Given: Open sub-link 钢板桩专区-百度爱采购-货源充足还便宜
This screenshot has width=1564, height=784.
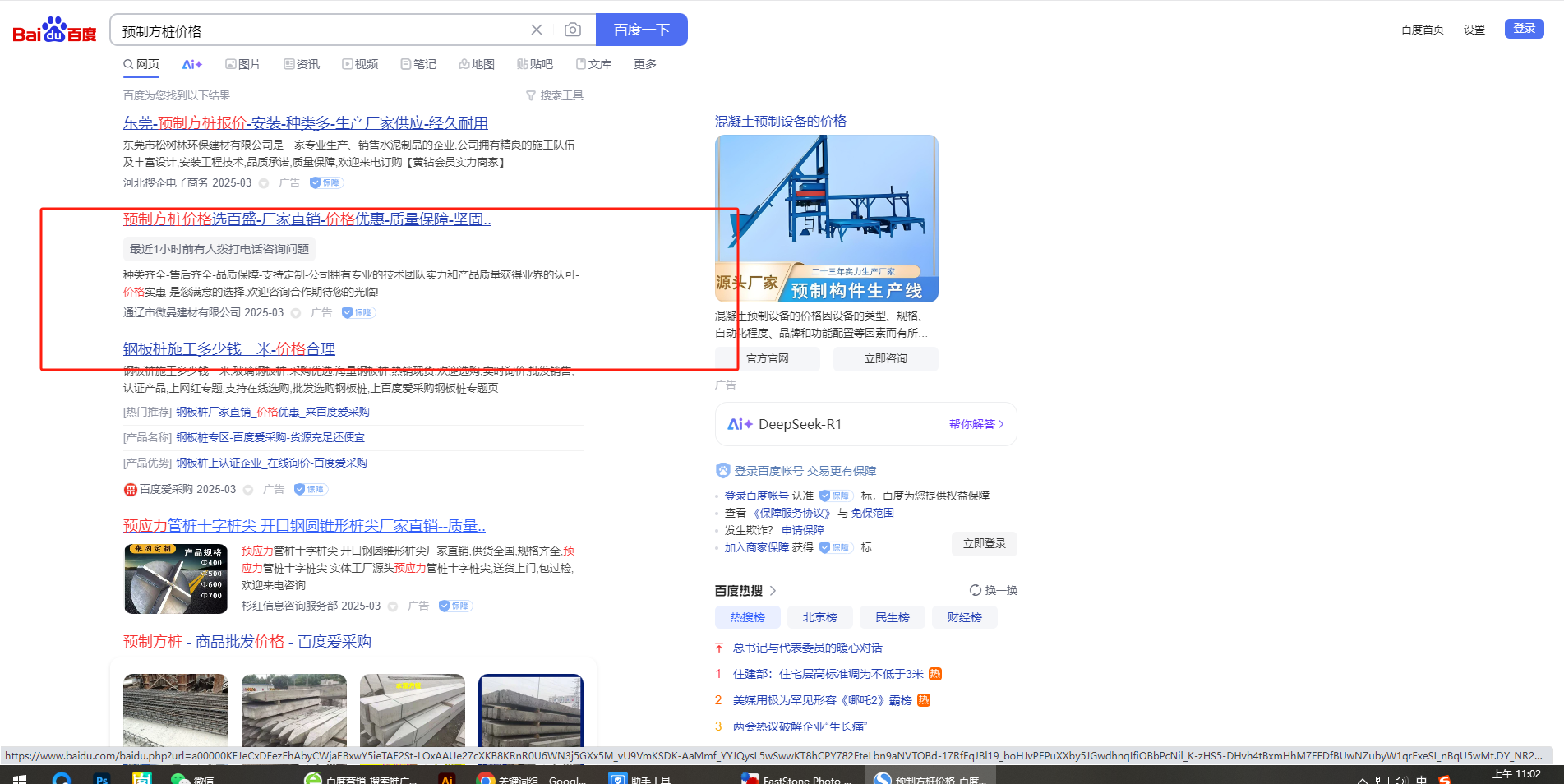Looking at the screenshot, I should click(x=270, y=437).
